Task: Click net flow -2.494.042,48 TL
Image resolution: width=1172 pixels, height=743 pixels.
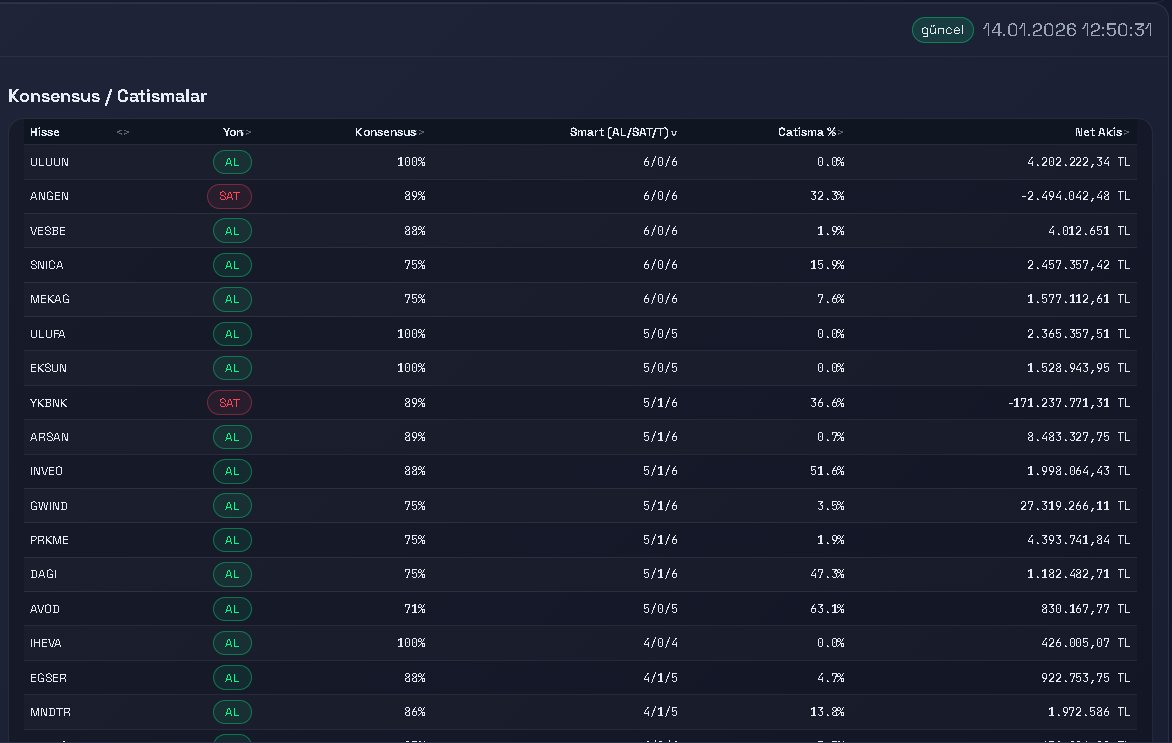Action: click(x=1076, y=197)
